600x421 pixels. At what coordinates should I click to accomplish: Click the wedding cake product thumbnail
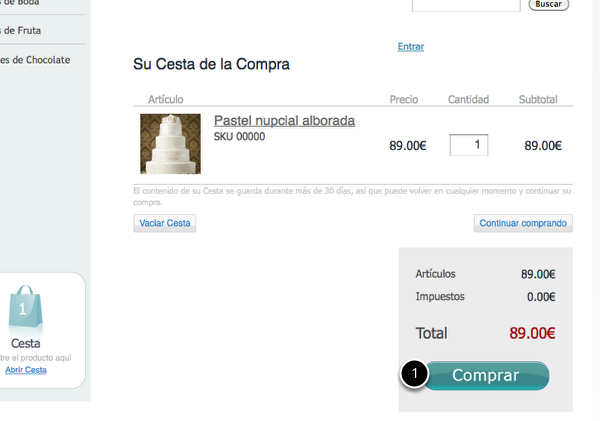pyautogui.click(x=170, y=144)
